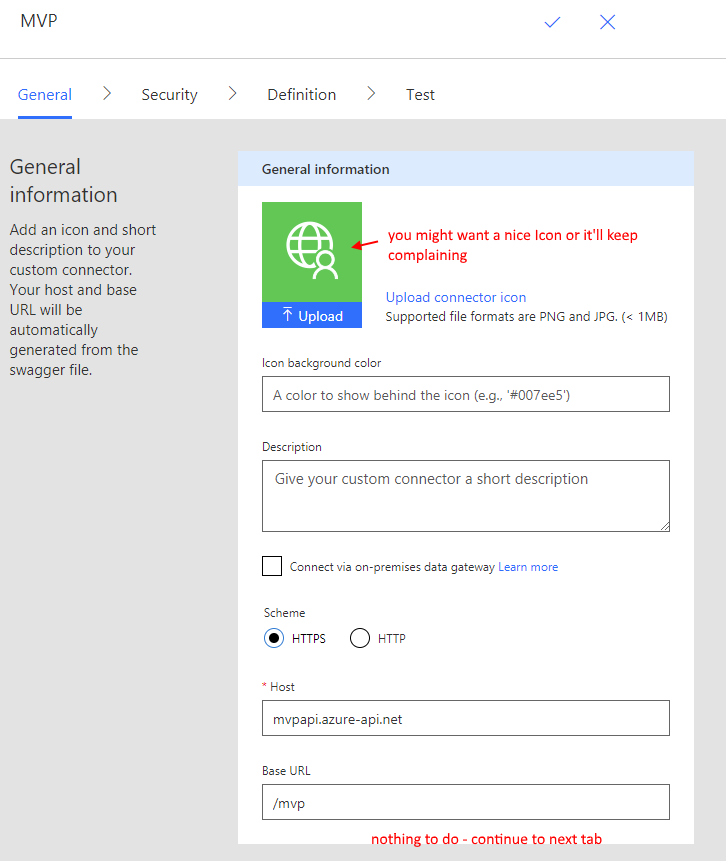Click chevron arrow between General and Security
This screenshot has width=726, height=861.
107,94
